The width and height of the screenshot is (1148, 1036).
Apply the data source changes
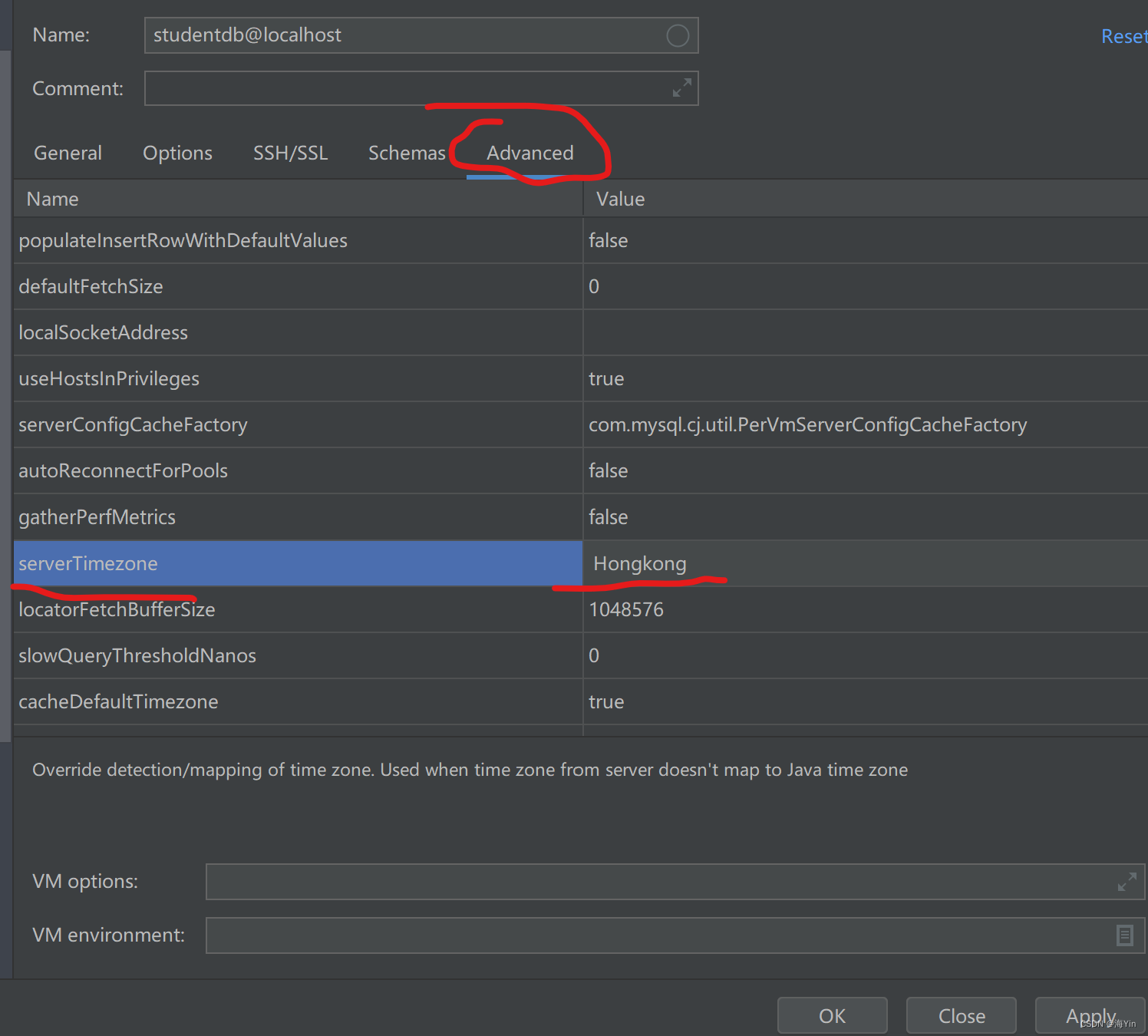1090,1016
